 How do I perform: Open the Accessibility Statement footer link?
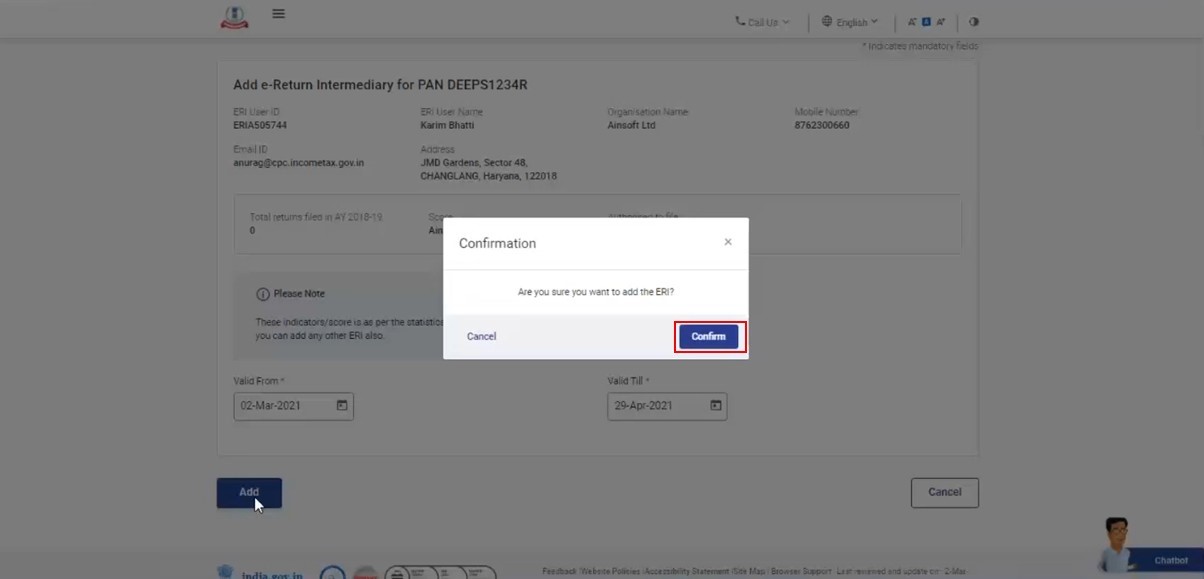point(687,571)
